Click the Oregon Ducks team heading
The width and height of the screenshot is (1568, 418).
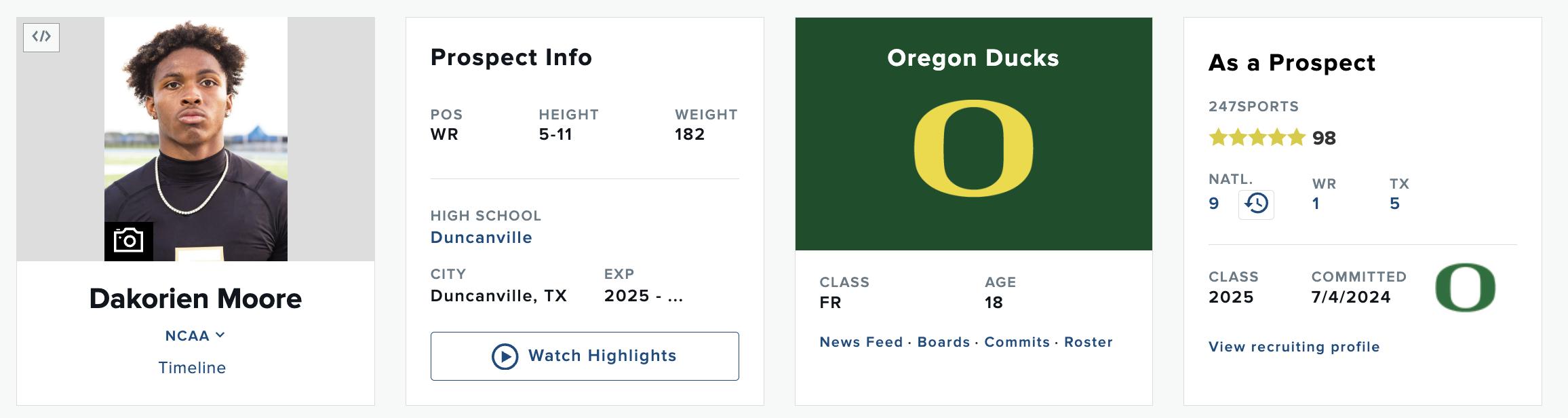pyautogui.click(x=973, y=58)
